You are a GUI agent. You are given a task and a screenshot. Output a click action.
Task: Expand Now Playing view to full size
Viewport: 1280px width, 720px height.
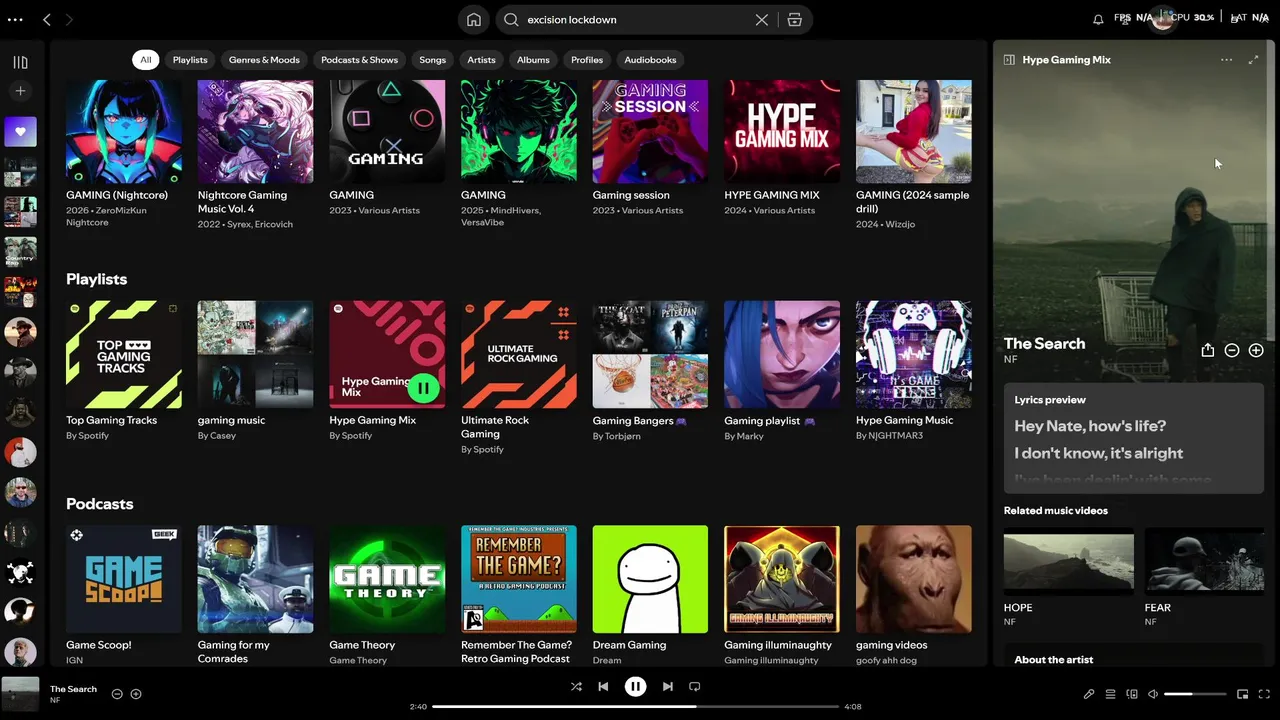point(1253,60)
